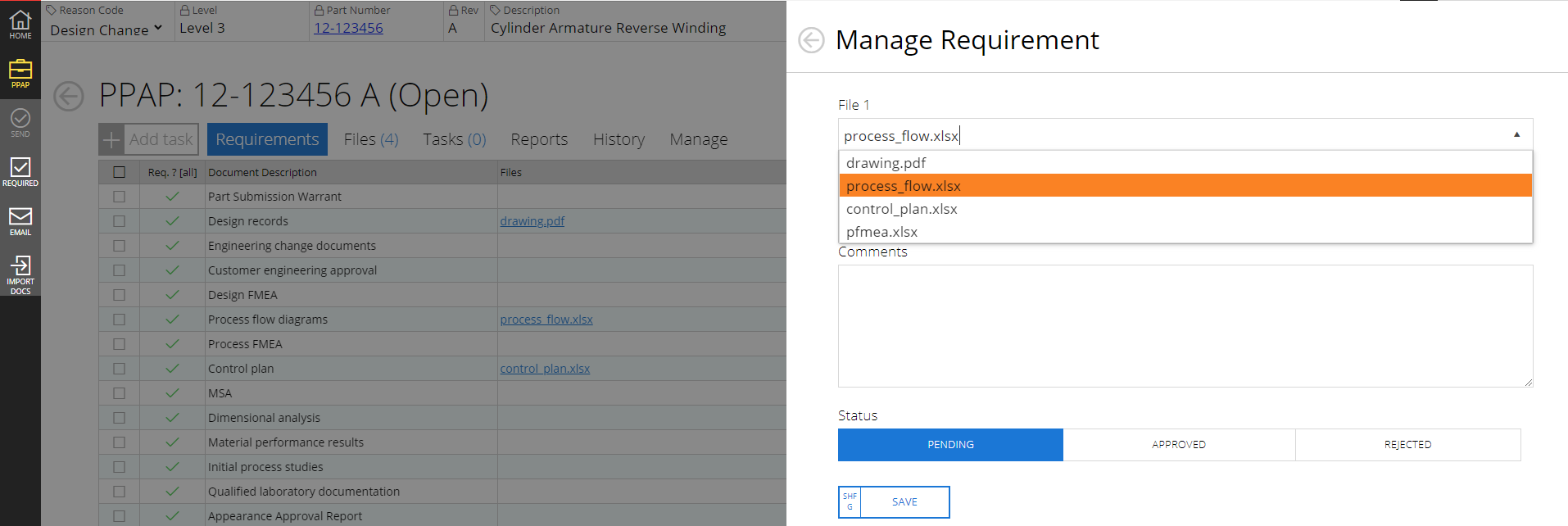Open the Manage tab
This screenshot has height=526, width=1568.
pos(699,139)
